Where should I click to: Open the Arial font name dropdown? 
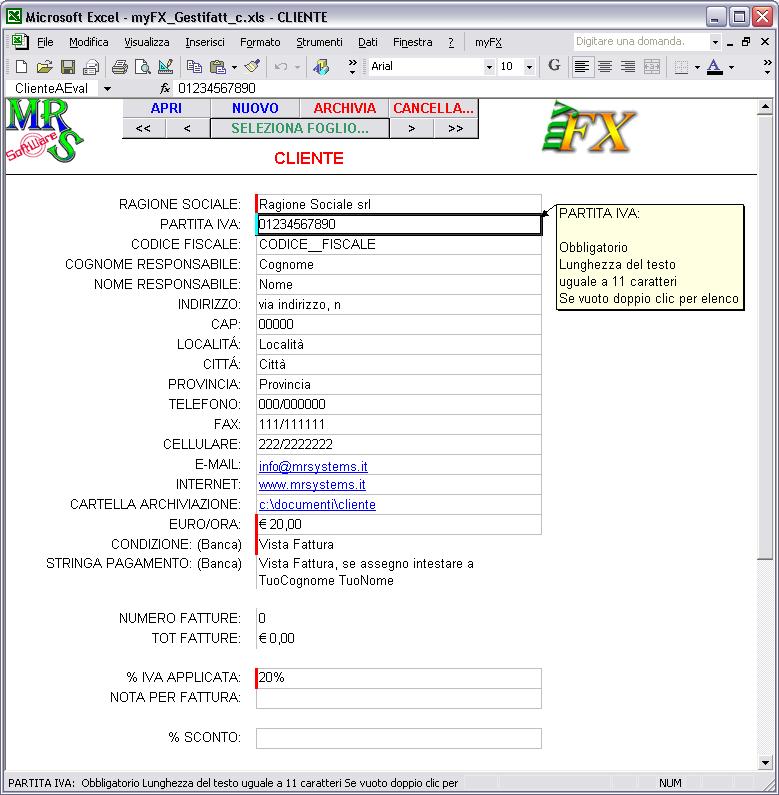489,67
